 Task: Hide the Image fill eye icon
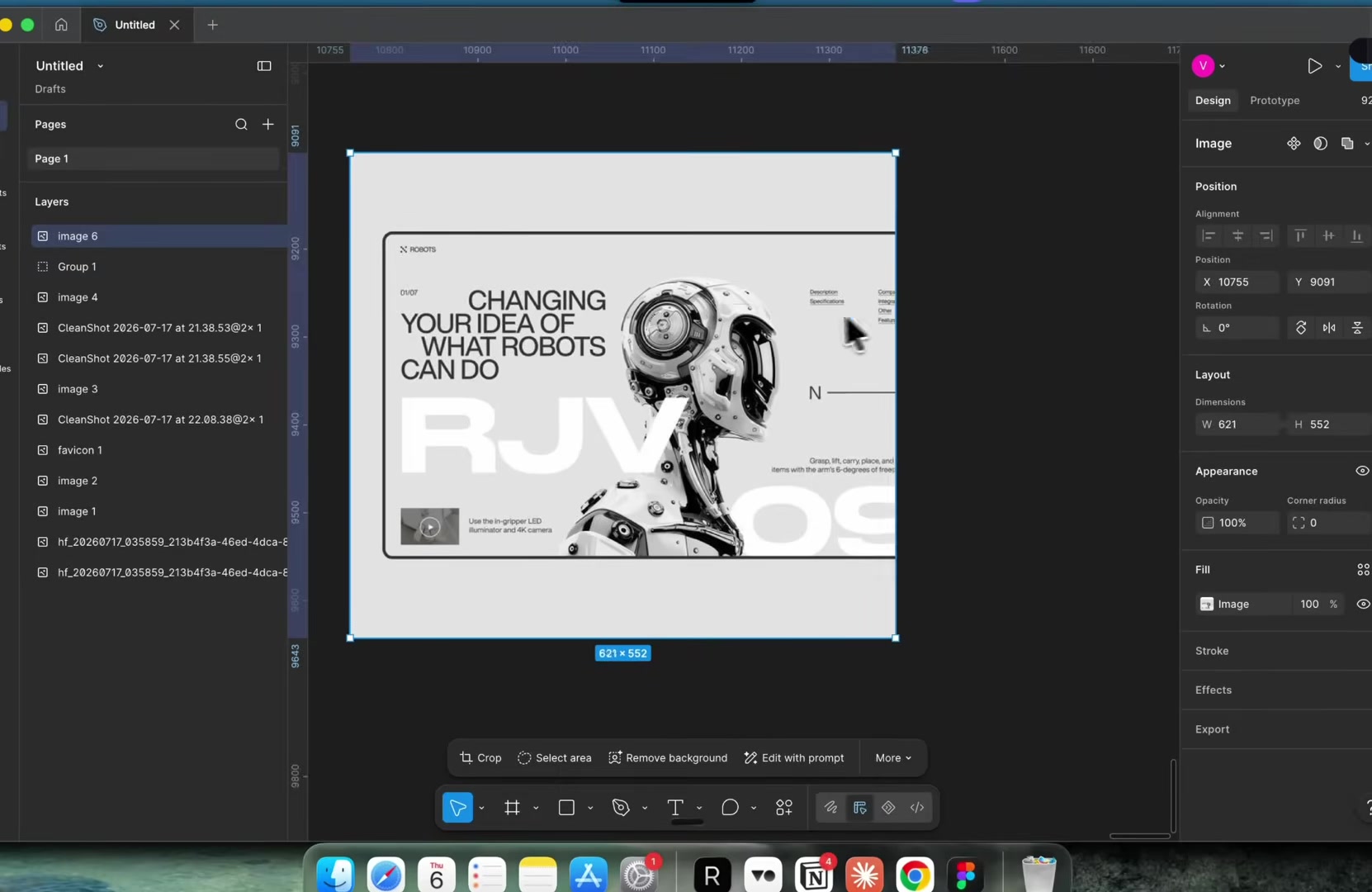(1363, 605)
